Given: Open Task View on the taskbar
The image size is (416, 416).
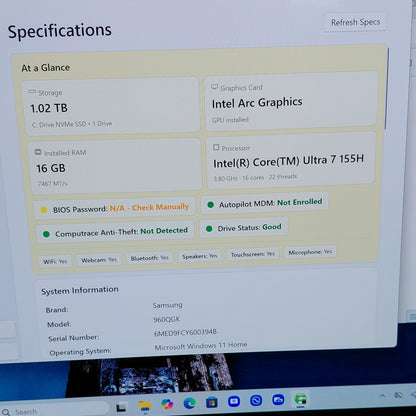Looking at the screenshot, I should click(x=121, y=407).
